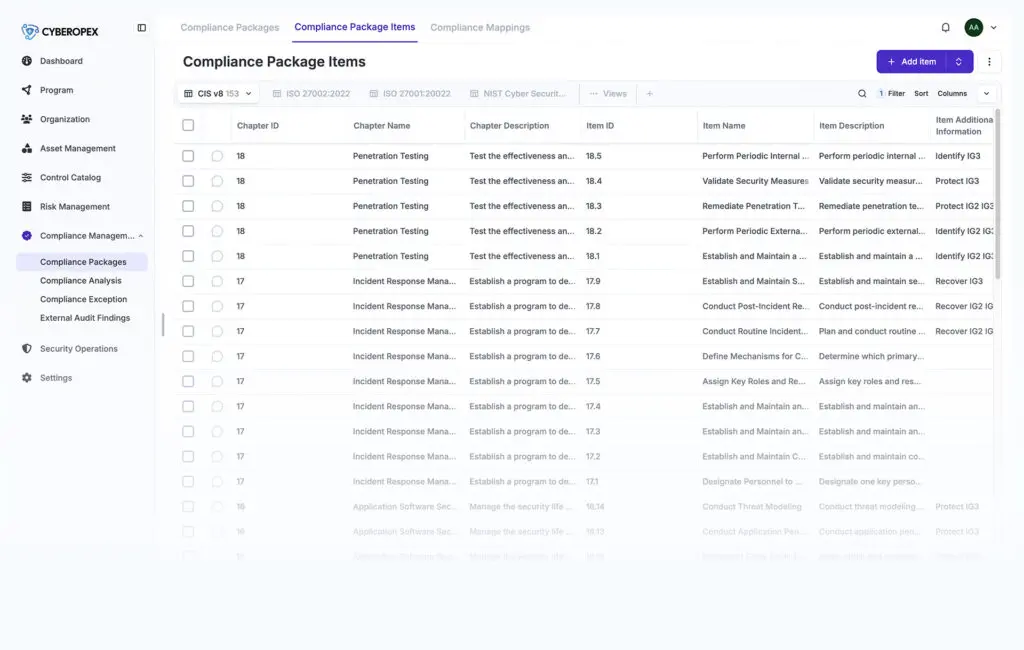Open comment bubble for item 17.7

[217, 331]
